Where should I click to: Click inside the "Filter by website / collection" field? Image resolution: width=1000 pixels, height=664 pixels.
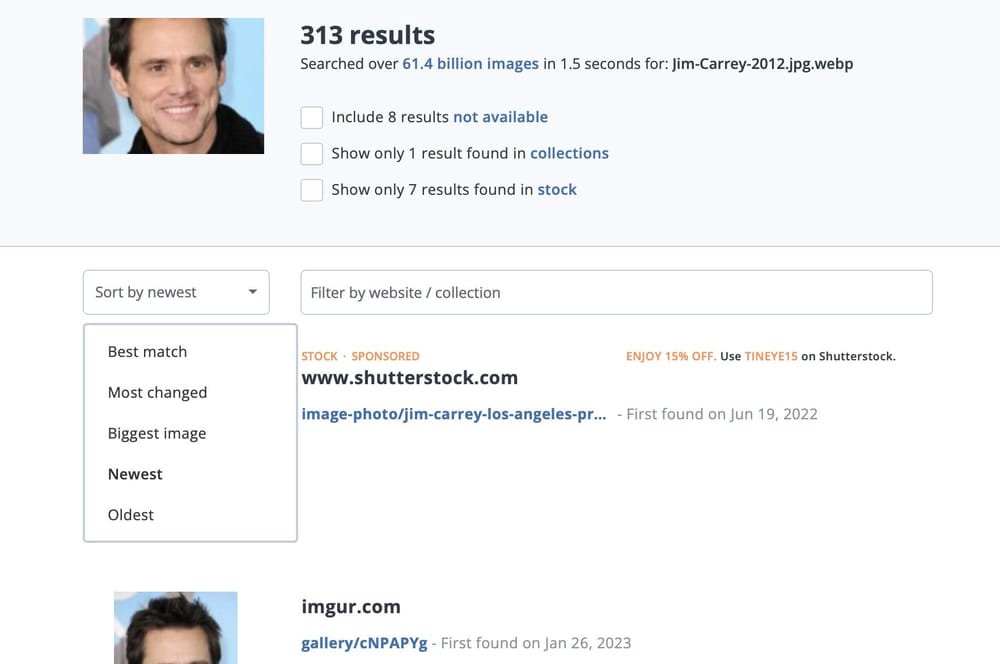click(x=500, y=292)
